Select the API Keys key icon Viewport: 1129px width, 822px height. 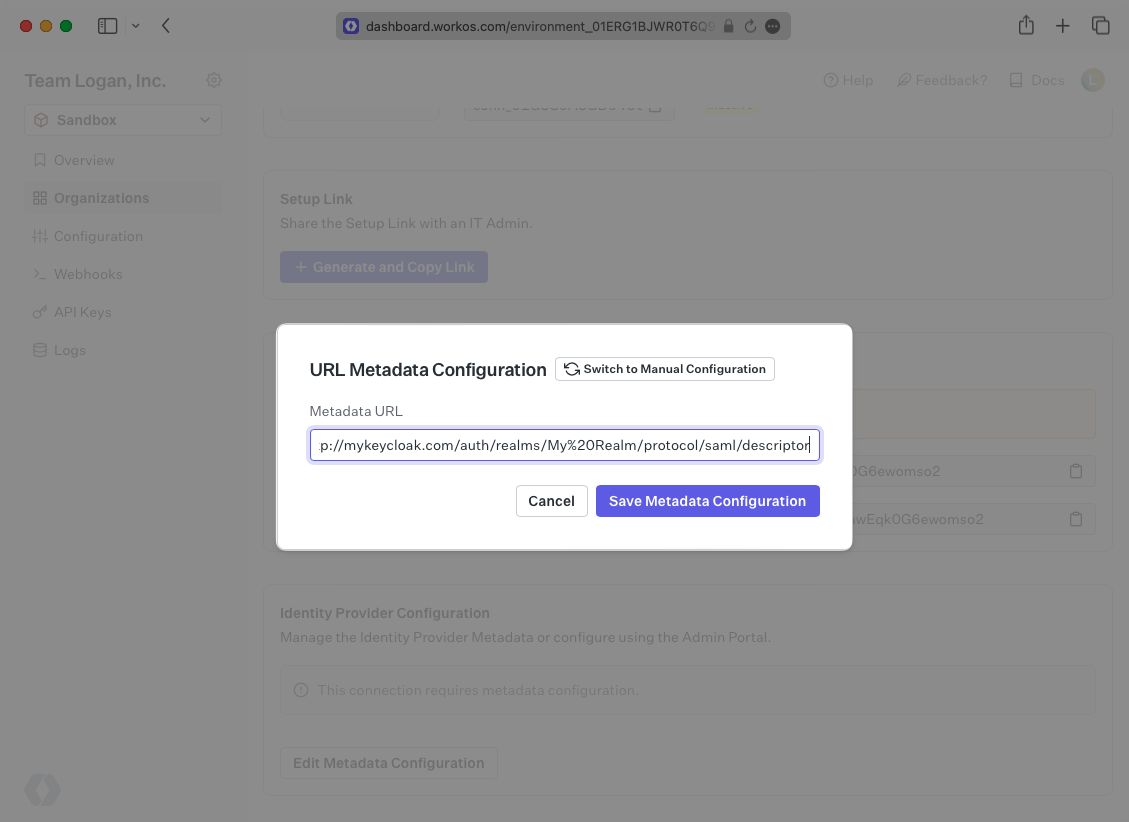pos(40,312)
